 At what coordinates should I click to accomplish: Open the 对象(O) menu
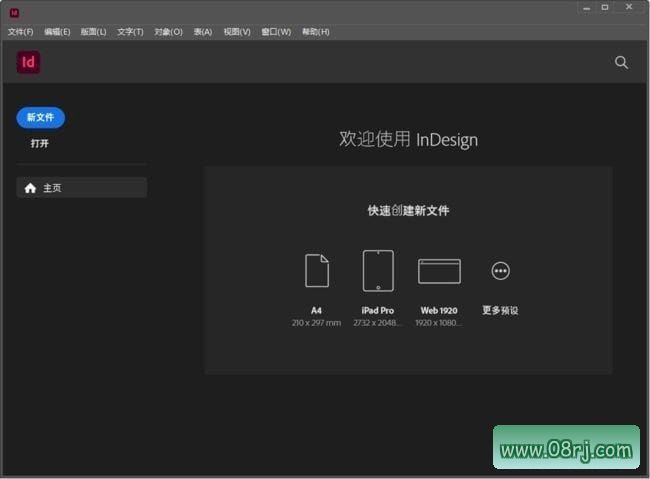[x=168, y=32]
